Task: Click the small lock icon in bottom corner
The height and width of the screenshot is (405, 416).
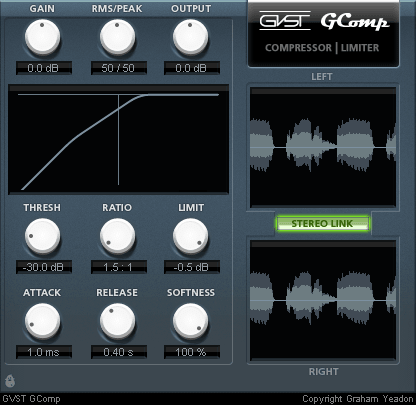Action: point(10,381)
